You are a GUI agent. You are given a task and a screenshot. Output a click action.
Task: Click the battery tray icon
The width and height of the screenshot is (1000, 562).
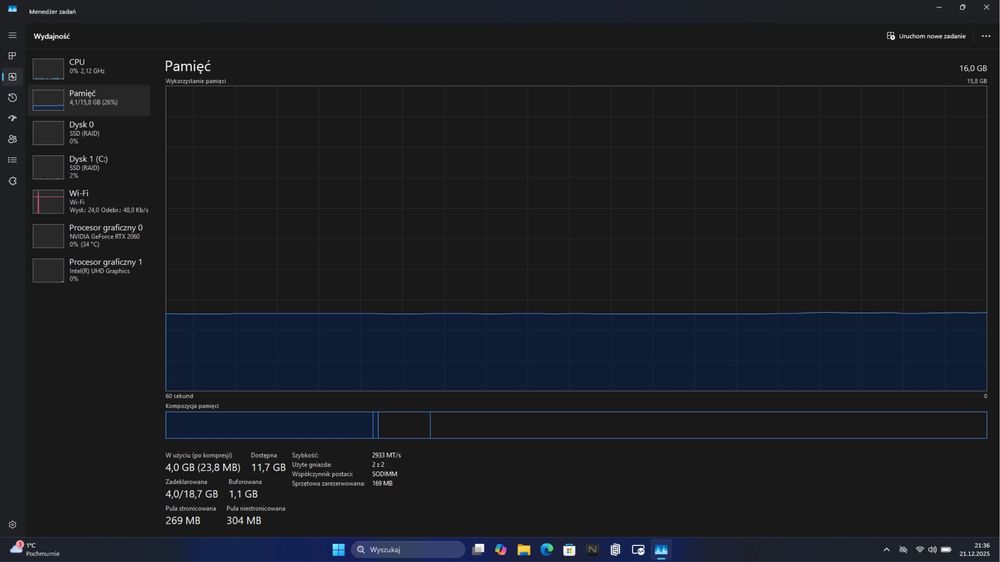(x=946, y=550)
